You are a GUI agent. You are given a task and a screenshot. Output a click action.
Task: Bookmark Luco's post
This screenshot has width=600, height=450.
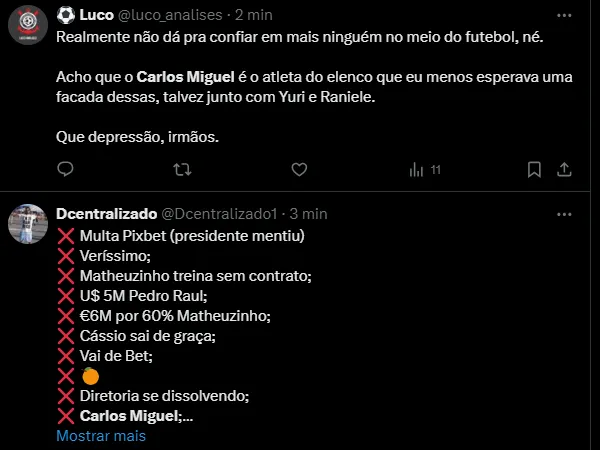tap(535, 170)
